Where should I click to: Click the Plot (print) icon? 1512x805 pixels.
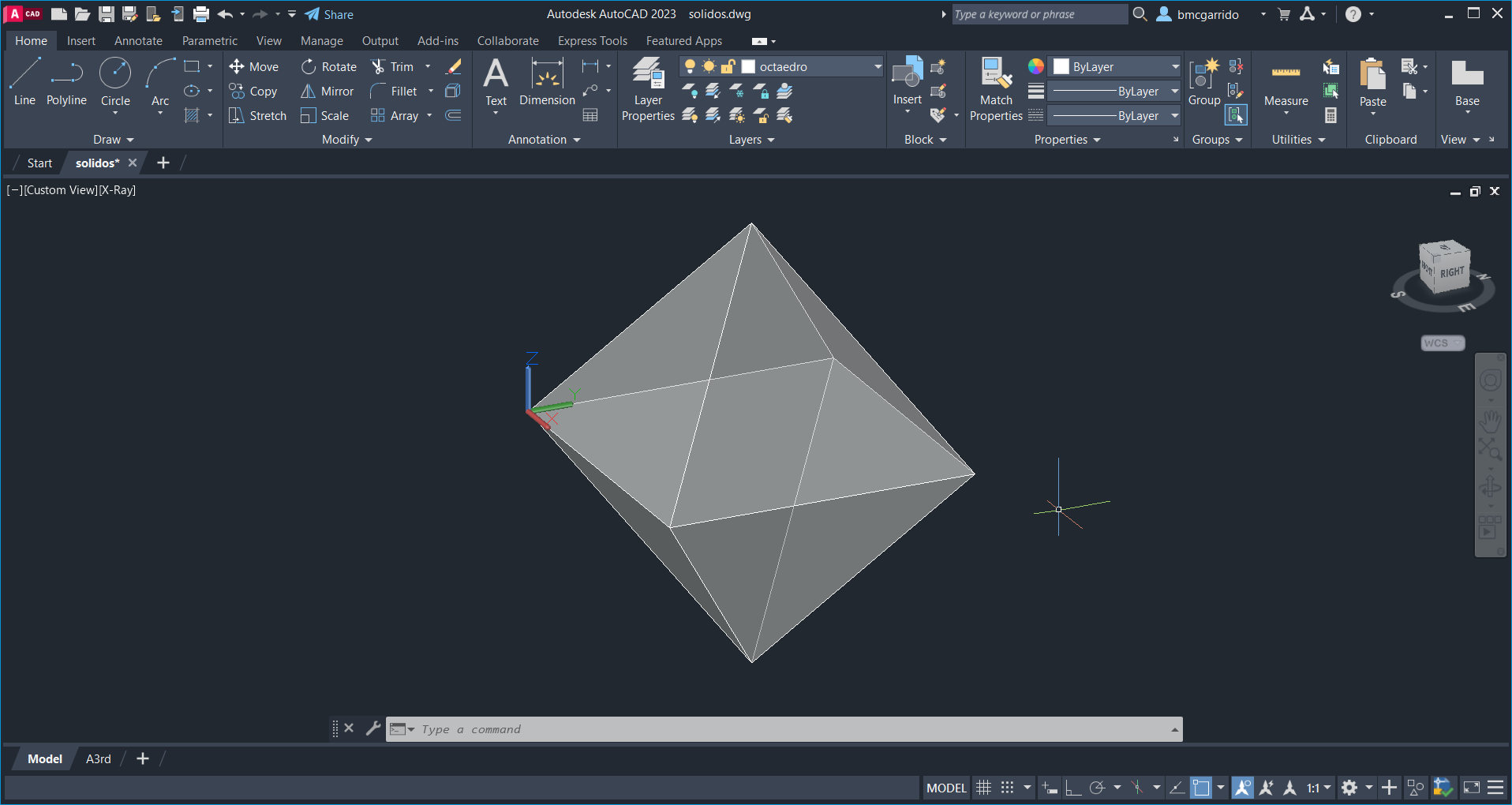click(201, 14)
